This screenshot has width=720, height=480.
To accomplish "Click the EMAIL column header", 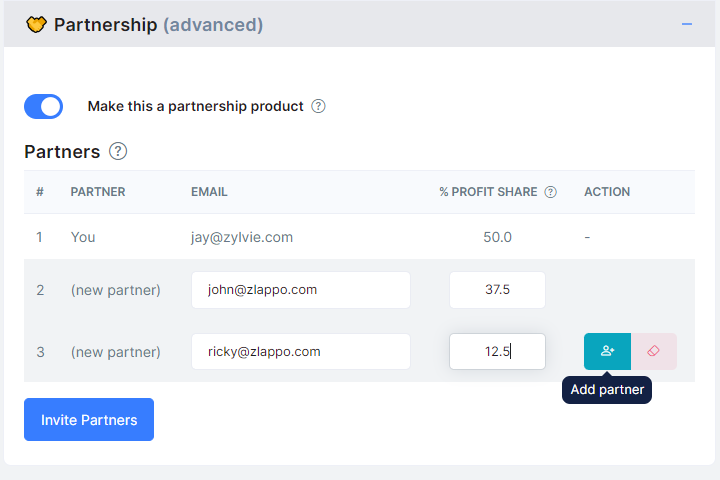I will 209,192.
